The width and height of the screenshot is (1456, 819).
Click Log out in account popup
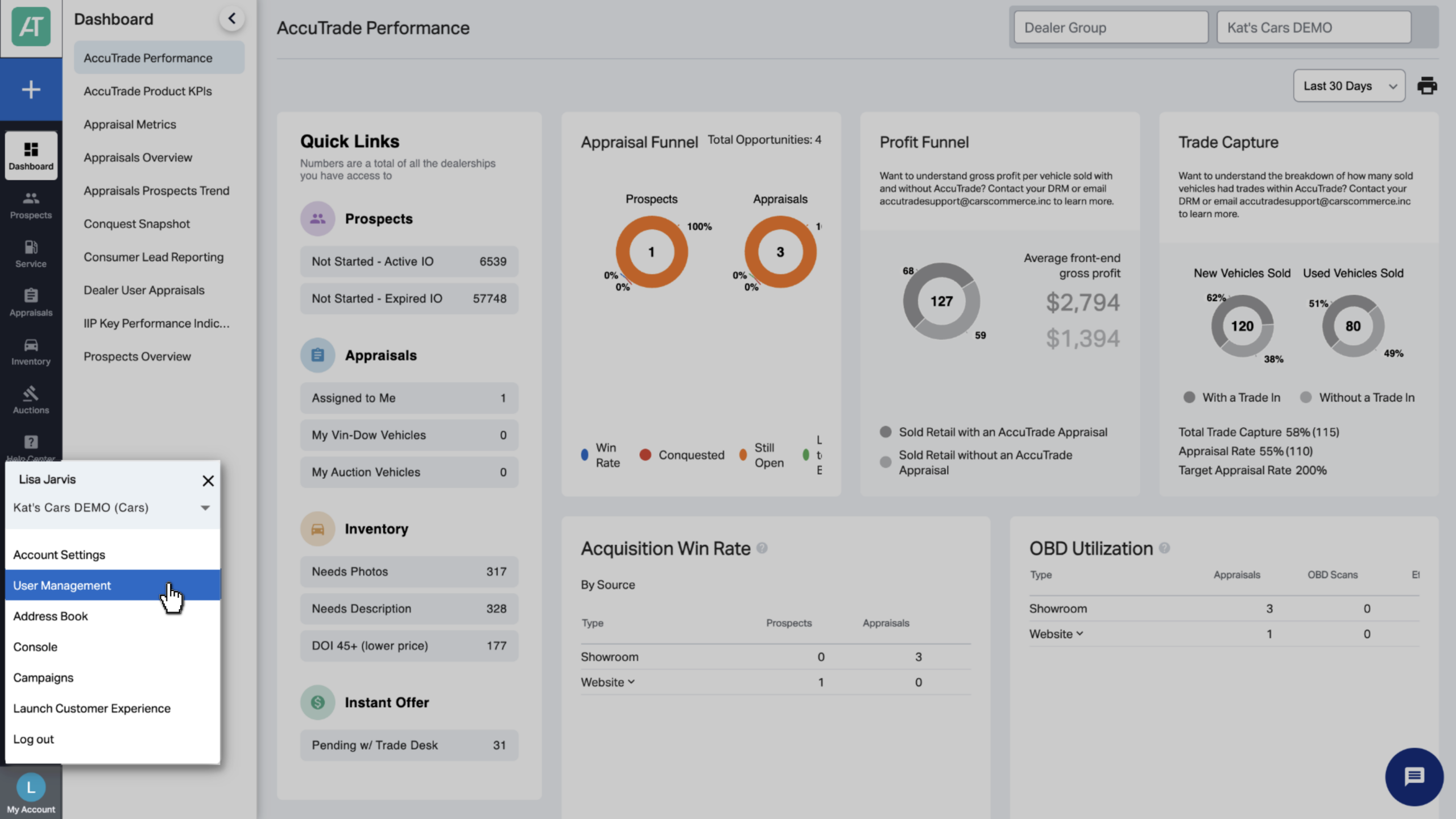pos(113,739)
